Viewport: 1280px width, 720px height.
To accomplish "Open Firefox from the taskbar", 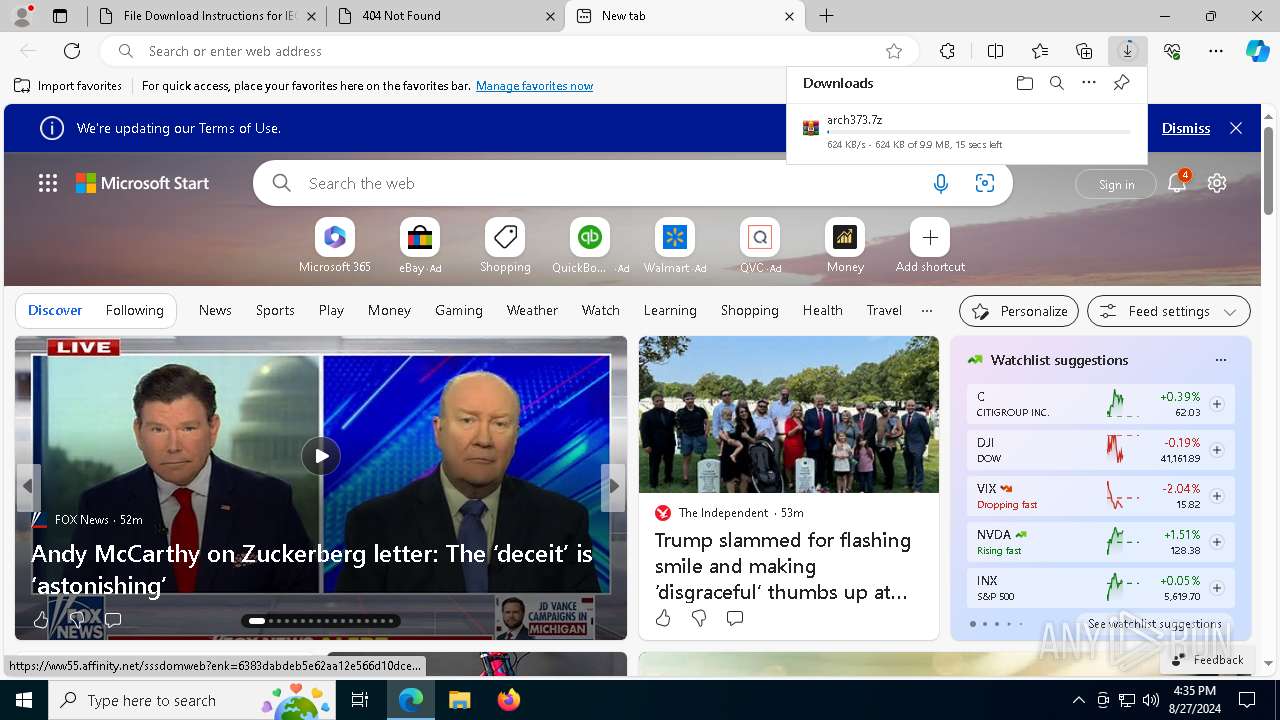I will click(x=509, y=700).
